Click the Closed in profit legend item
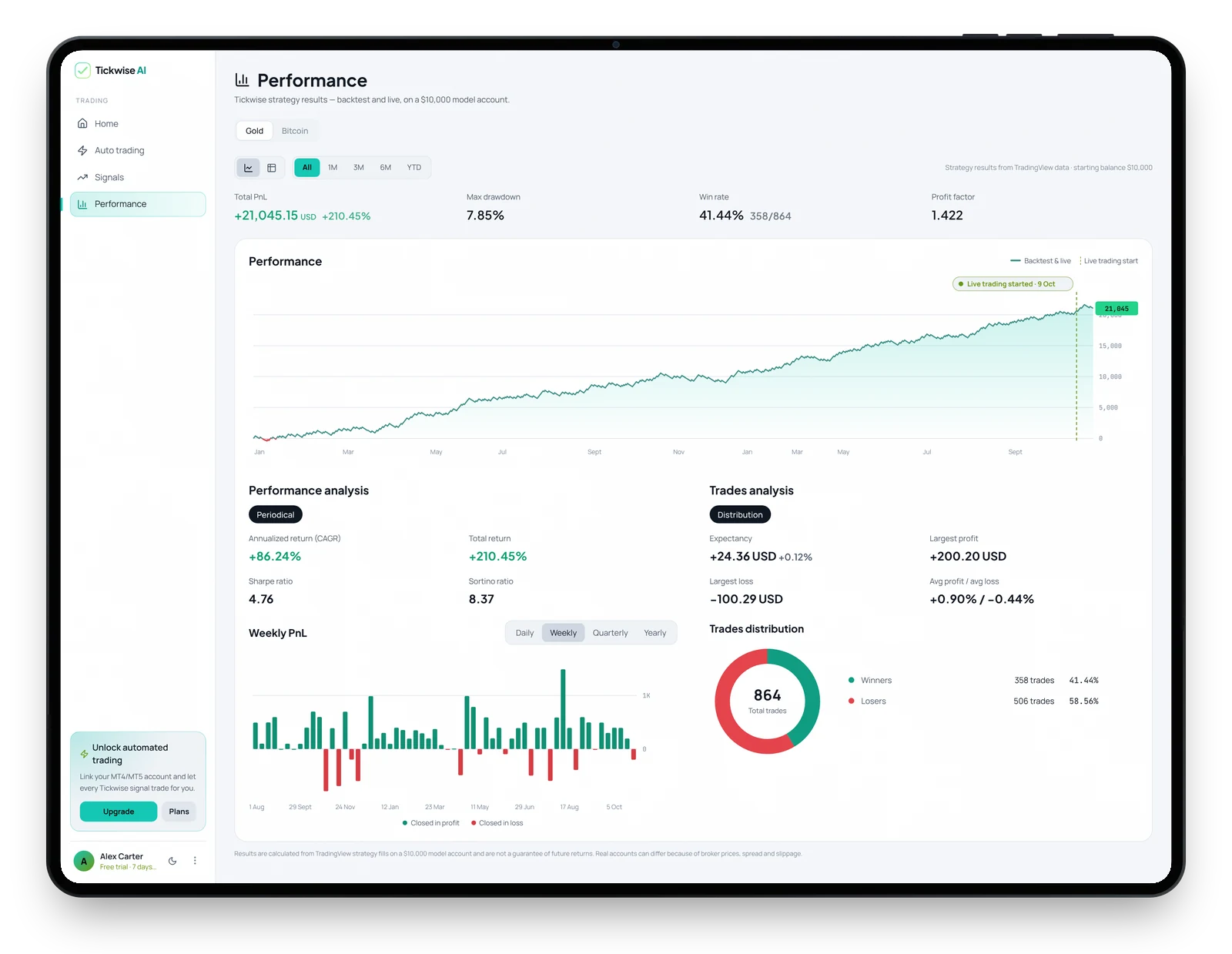The height and width of the screenshot is (954, 1232). coord(431,823)
